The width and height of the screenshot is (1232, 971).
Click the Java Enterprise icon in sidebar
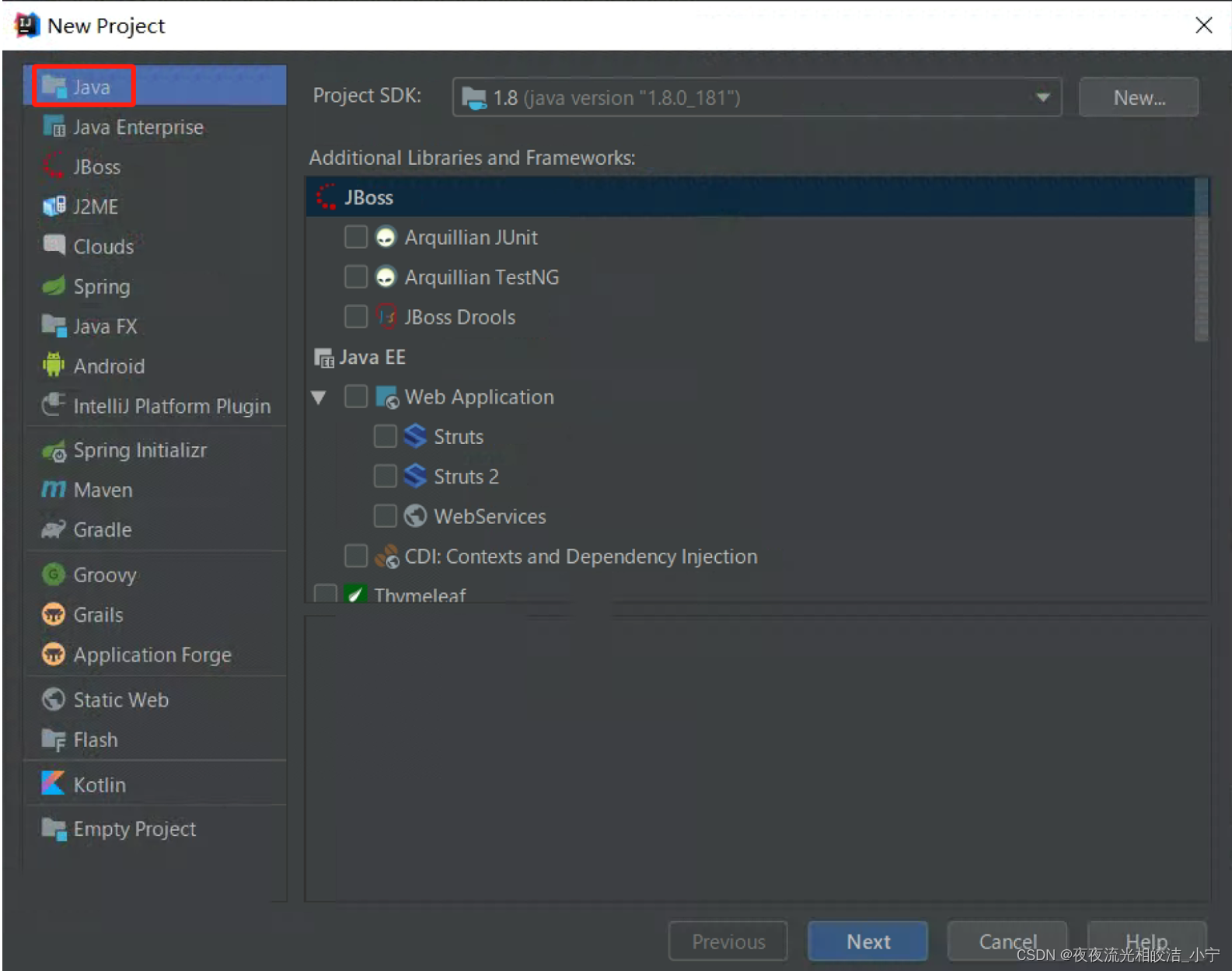pyautogui.click(x=54, y=126)
